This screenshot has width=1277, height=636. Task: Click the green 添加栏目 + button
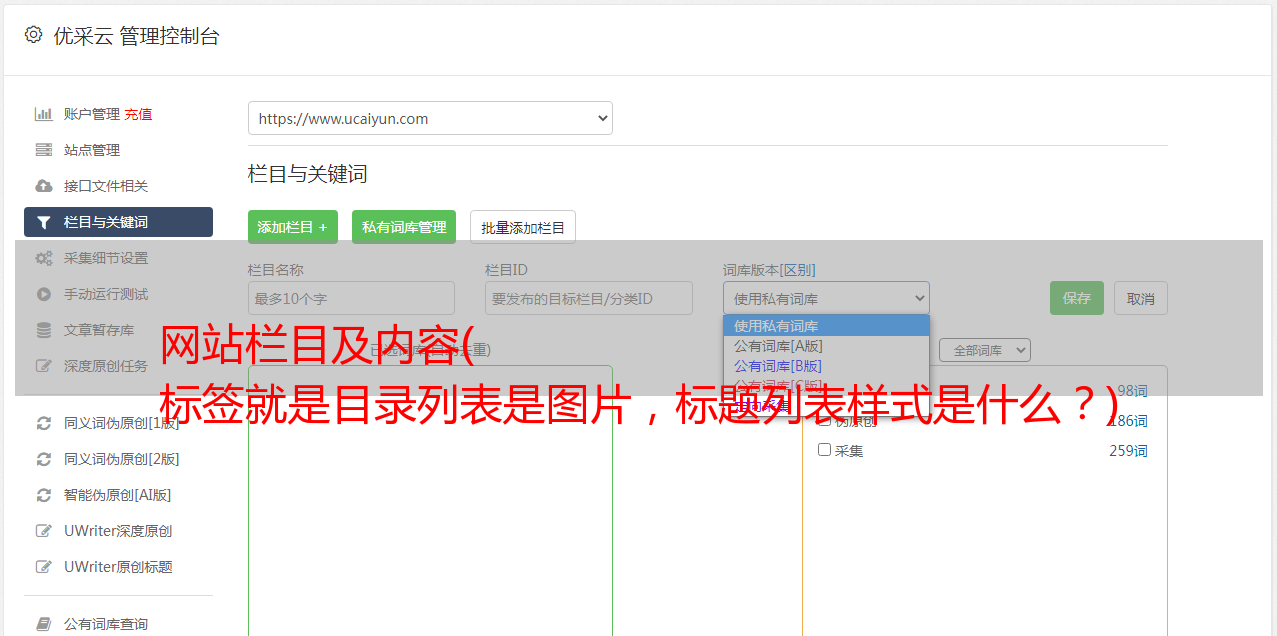pyautogui.click(x=293, y=227)
